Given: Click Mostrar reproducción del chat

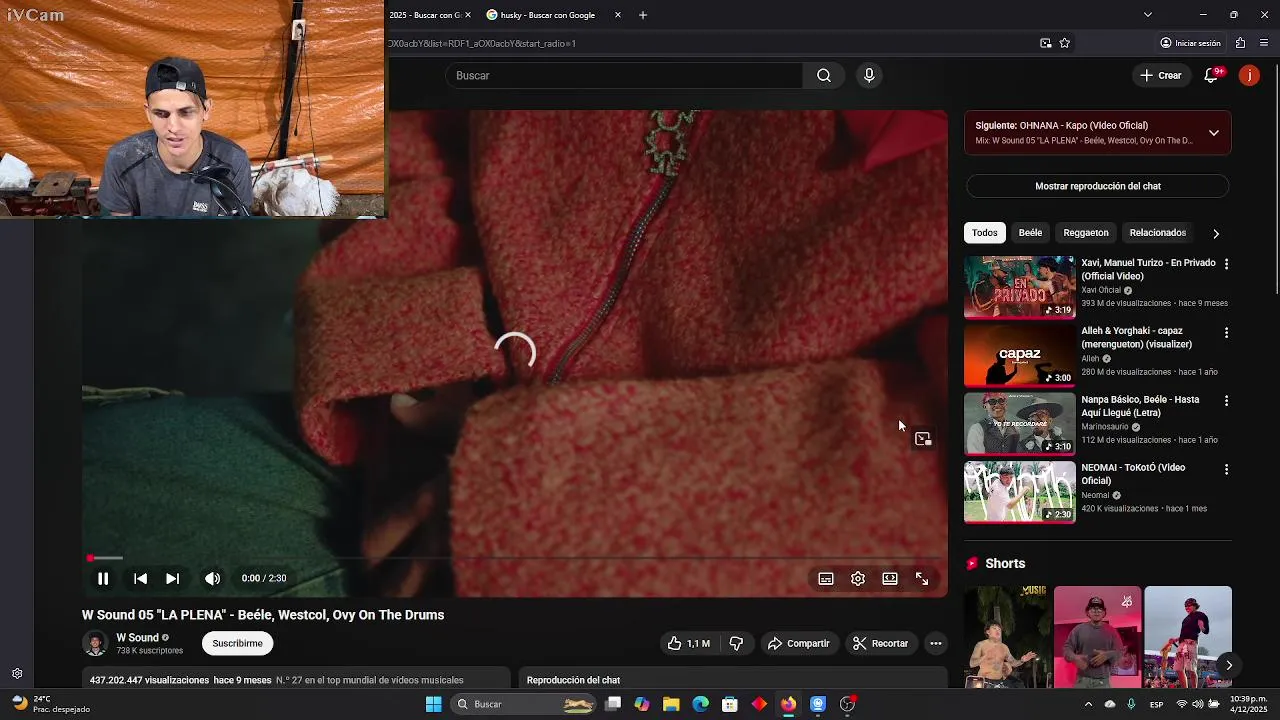Looking at the screenshot, I should [1098, 186].
